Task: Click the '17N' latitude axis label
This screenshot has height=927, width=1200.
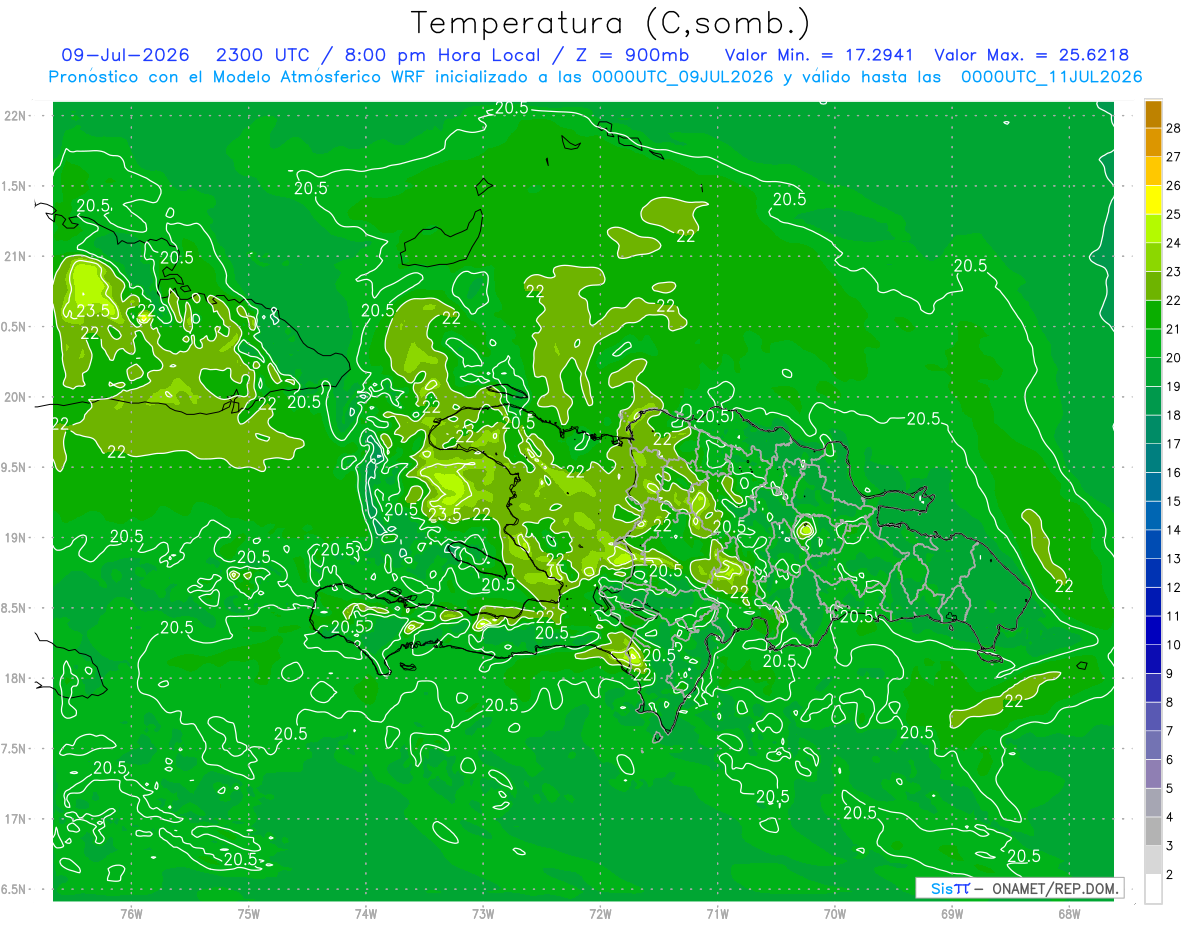Action: [x=15, y=819]
